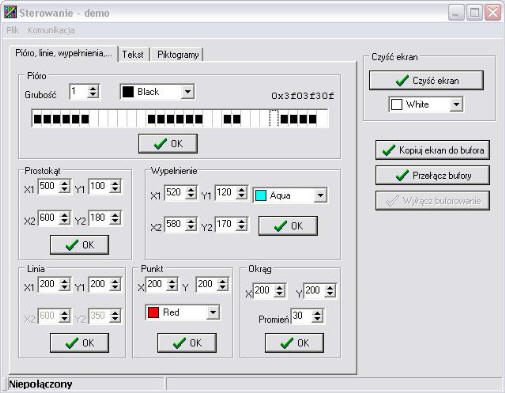The height and width of the screenshot is (393, 505).
Task: Adjust the Grubość spinner arrows
Action: coord(93,91)
